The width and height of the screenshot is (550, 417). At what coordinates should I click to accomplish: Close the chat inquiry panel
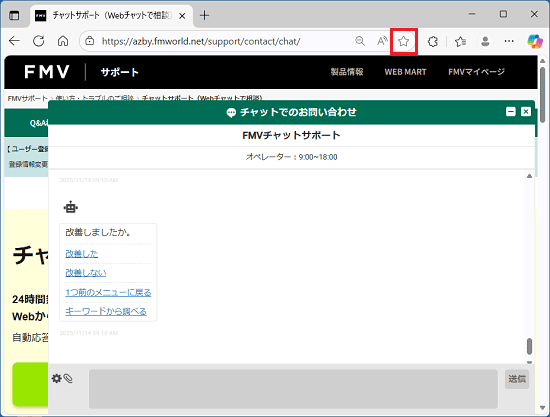(526, 112)
